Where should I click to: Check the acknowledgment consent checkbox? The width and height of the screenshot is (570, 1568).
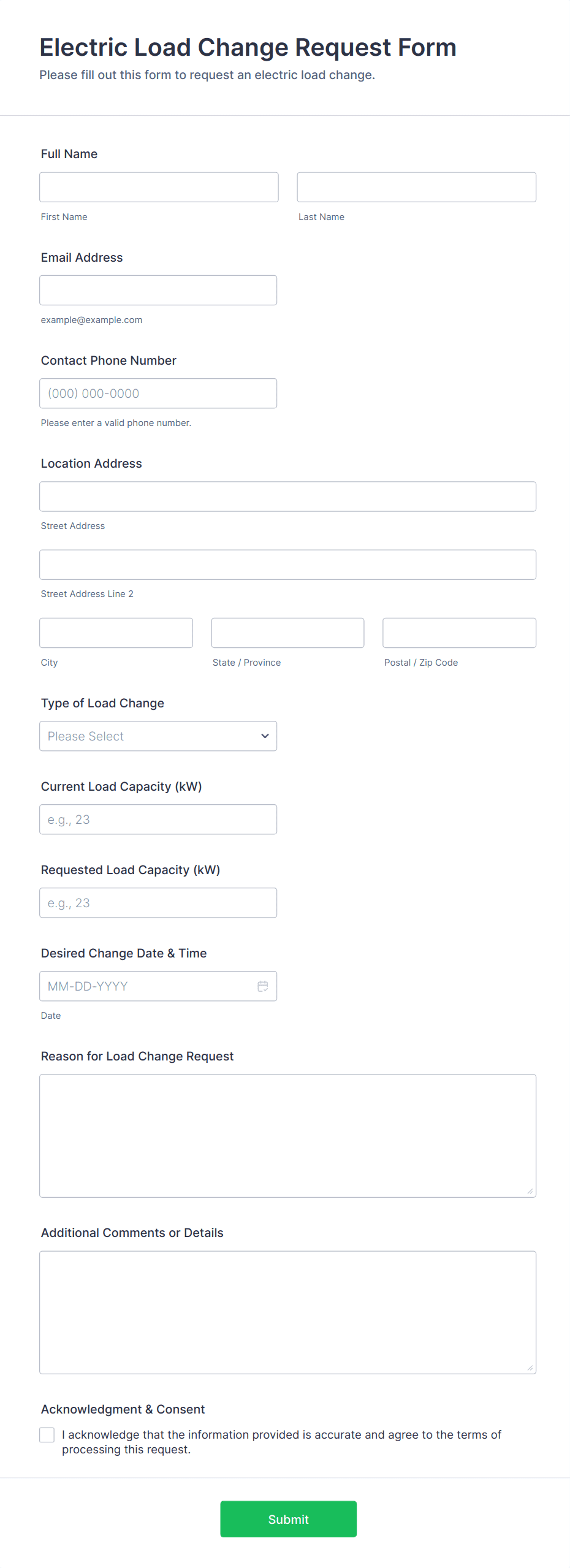(x=47, y=1434)
